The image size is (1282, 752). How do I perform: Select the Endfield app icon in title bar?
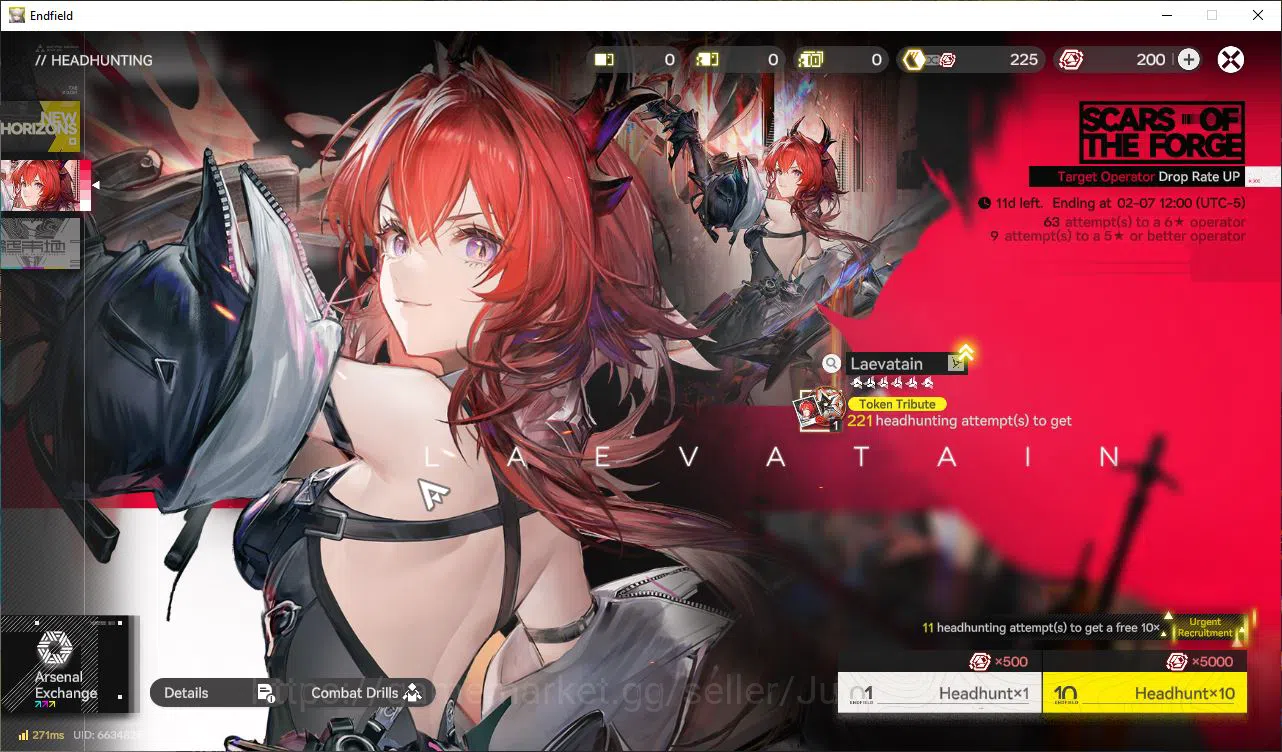click(x=17, y=15)
